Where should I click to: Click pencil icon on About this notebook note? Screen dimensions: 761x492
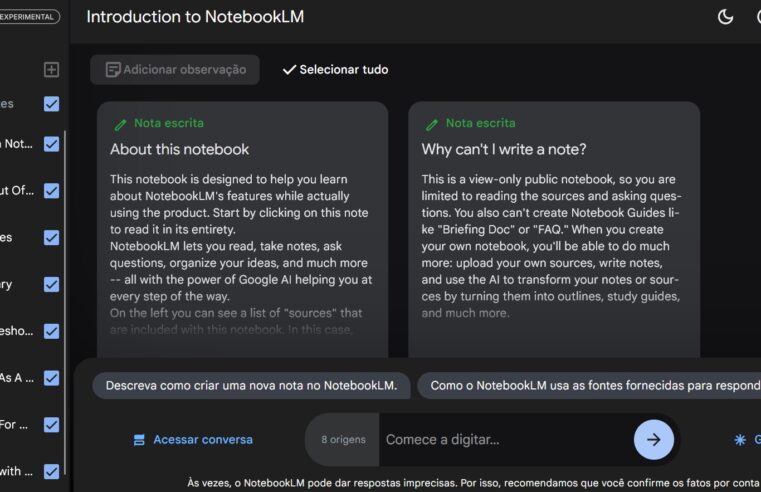pyautogui.click(x=120, y=125)
